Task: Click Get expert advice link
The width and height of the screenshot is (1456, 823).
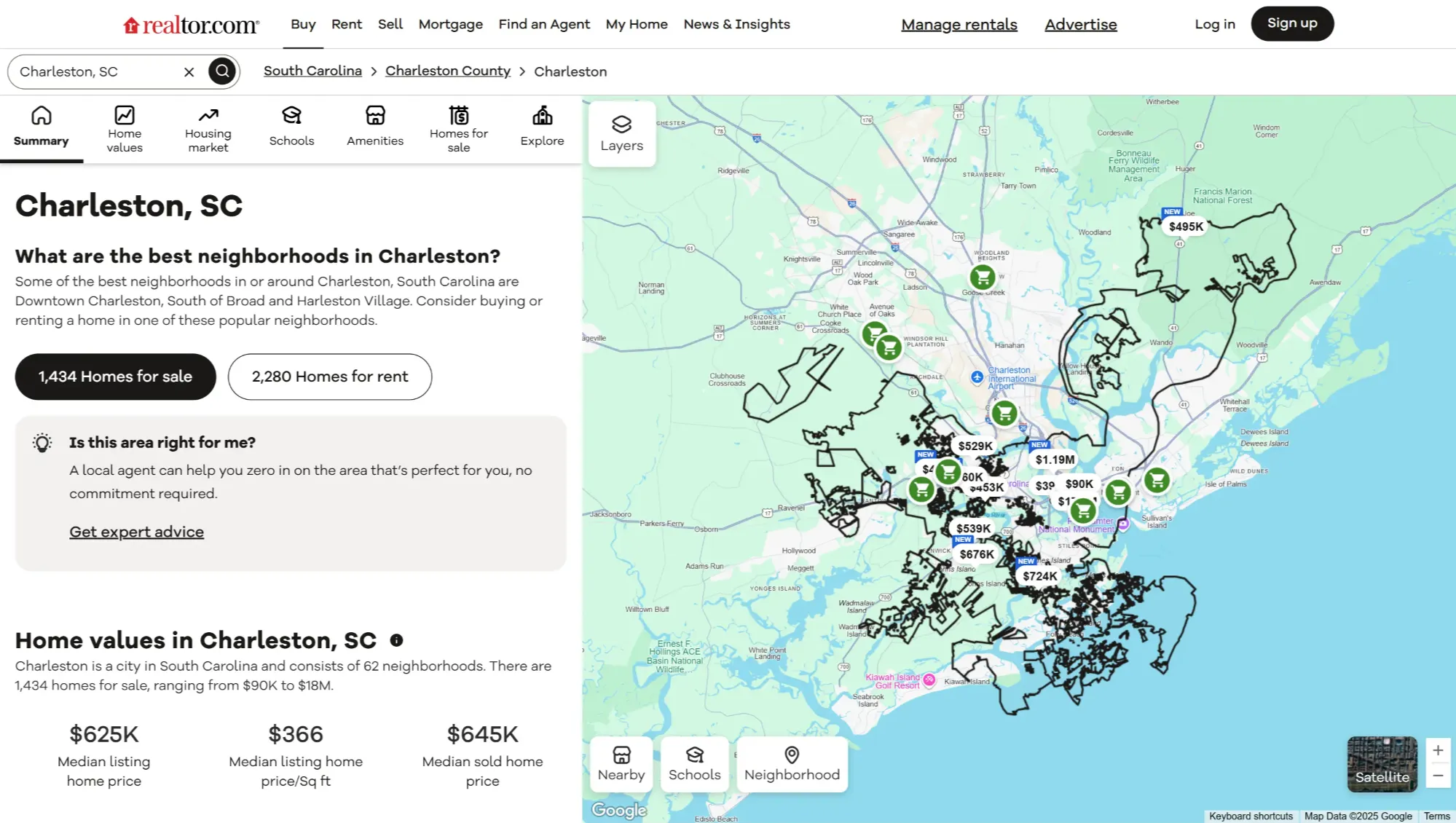Action: [x=136, y=532]
